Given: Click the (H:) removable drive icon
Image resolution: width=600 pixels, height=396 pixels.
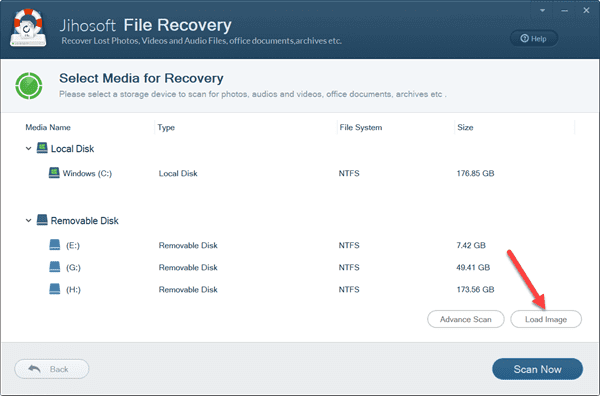Looking at the screenshot, I should (55, 289).
